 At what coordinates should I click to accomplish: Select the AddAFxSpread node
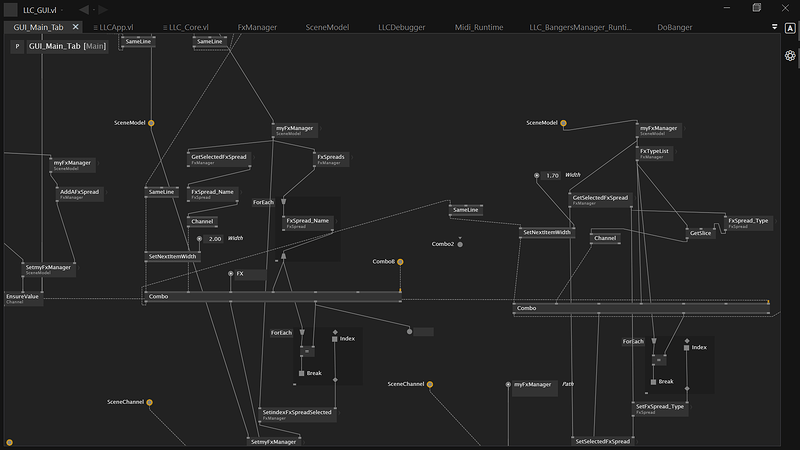[x=80, y=193]
